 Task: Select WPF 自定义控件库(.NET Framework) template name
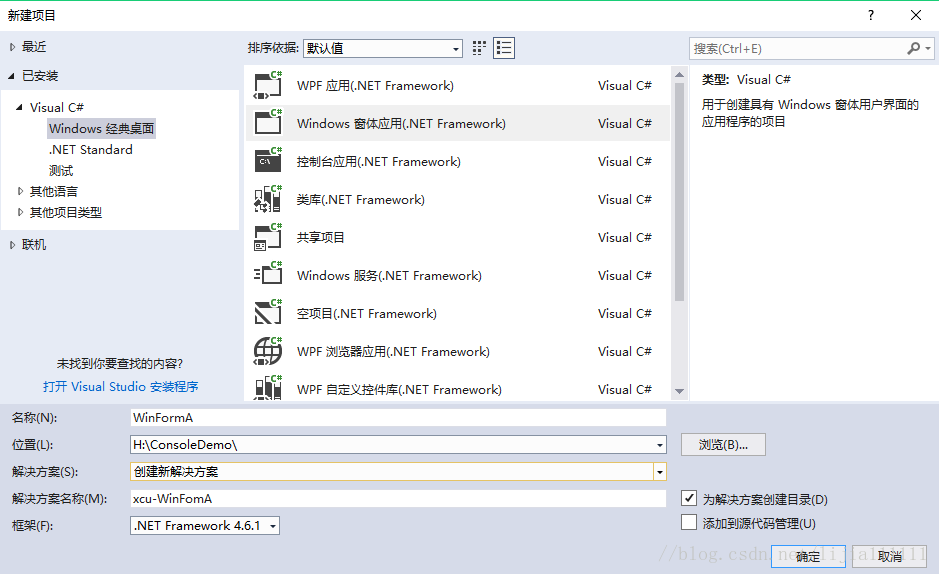click(x=399, y=390)
